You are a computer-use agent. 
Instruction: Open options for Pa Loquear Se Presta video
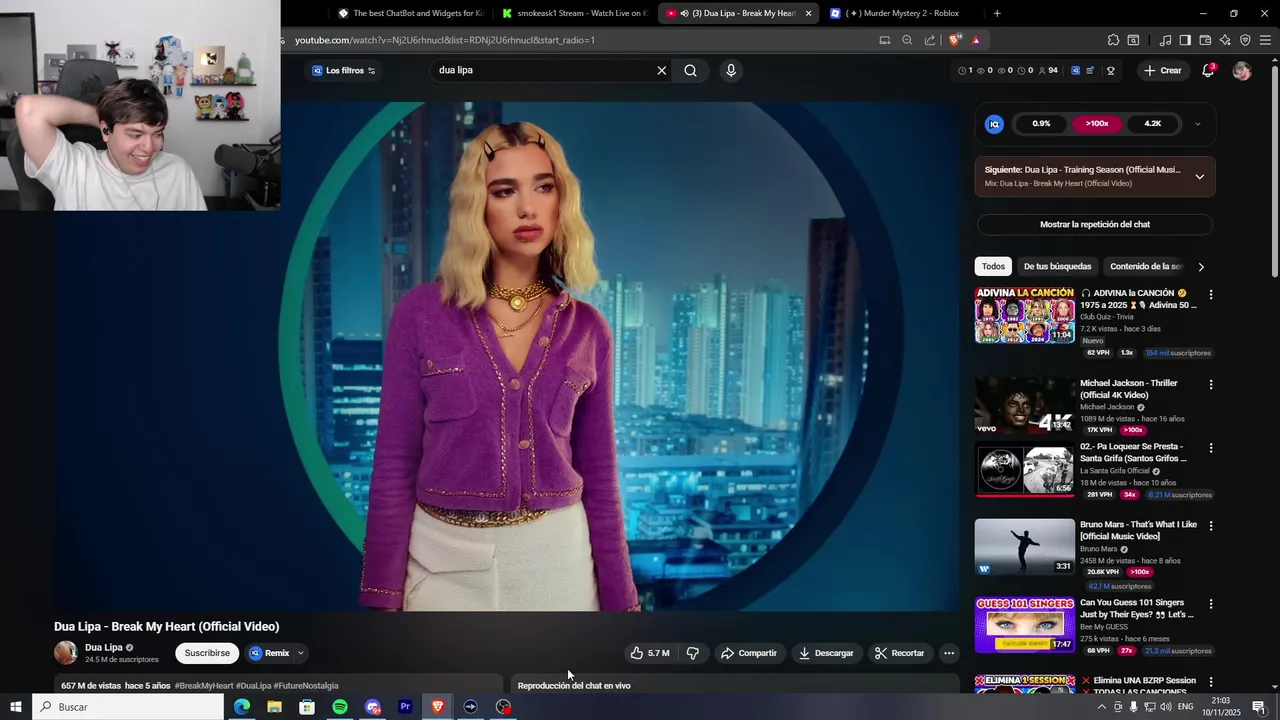(x=1211, y=448)
